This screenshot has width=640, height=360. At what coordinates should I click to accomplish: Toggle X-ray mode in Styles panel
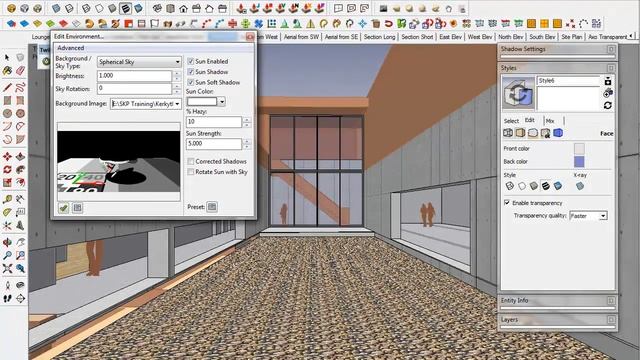580,186
